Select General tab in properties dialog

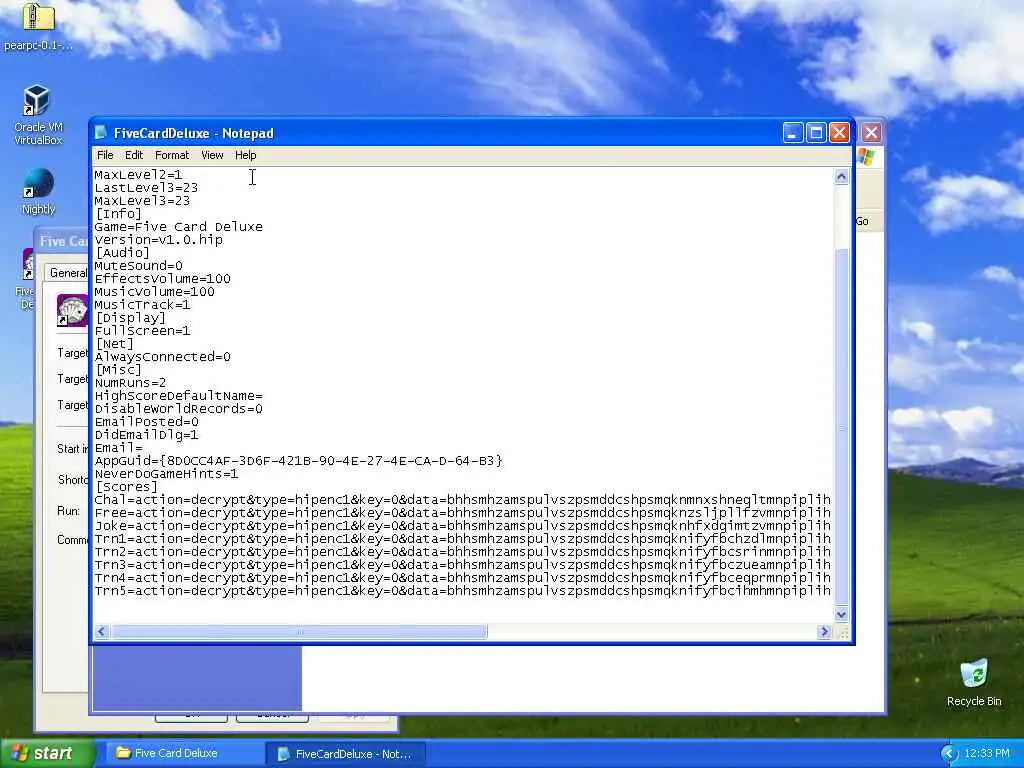67,273
